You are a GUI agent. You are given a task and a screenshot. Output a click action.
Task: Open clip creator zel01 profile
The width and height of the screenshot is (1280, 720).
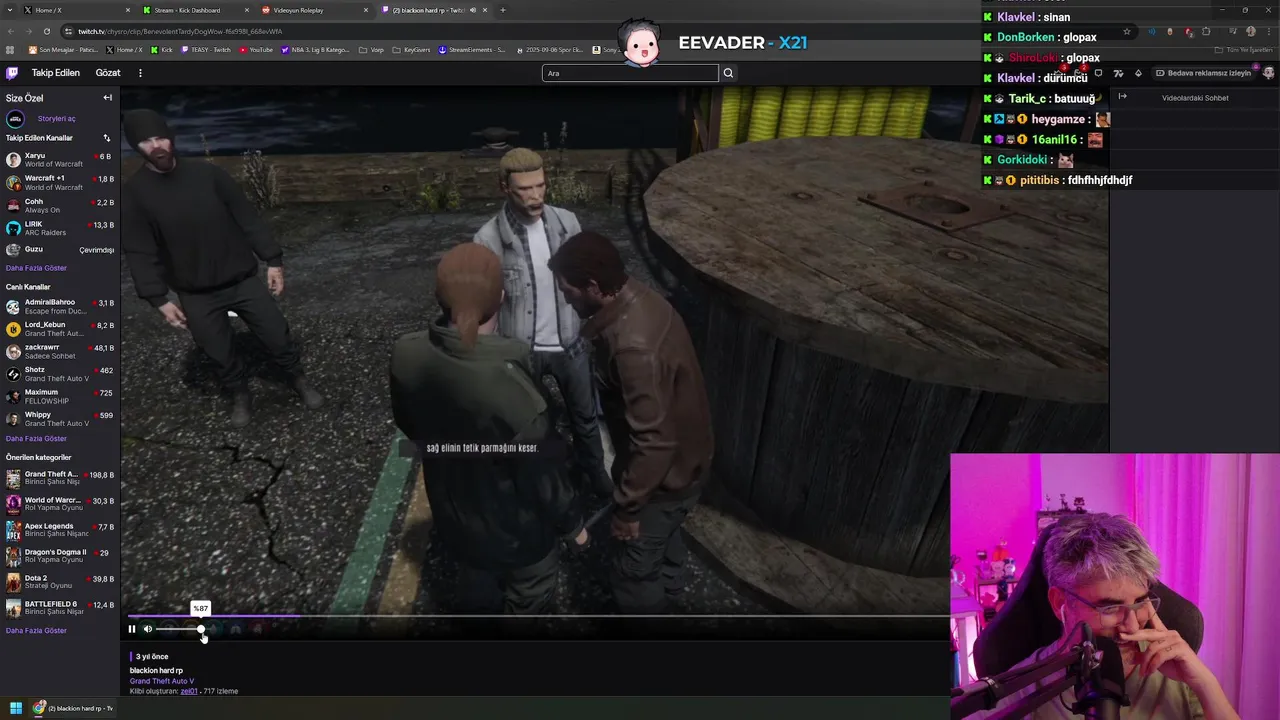(x=189, y=691)
